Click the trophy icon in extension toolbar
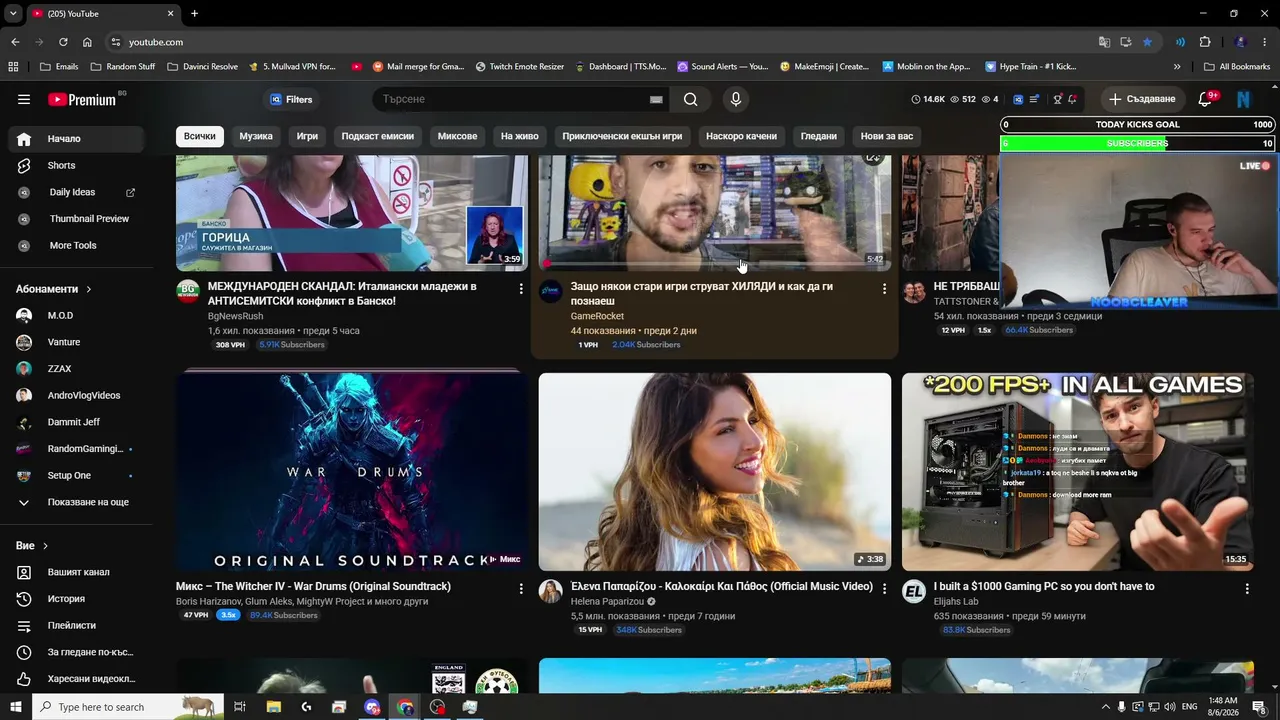1280x720 pixels. coord(1057,99)
